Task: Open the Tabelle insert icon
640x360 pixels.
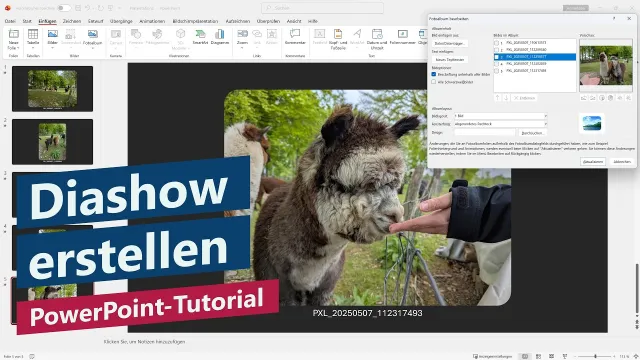Action: coord(33,34)
